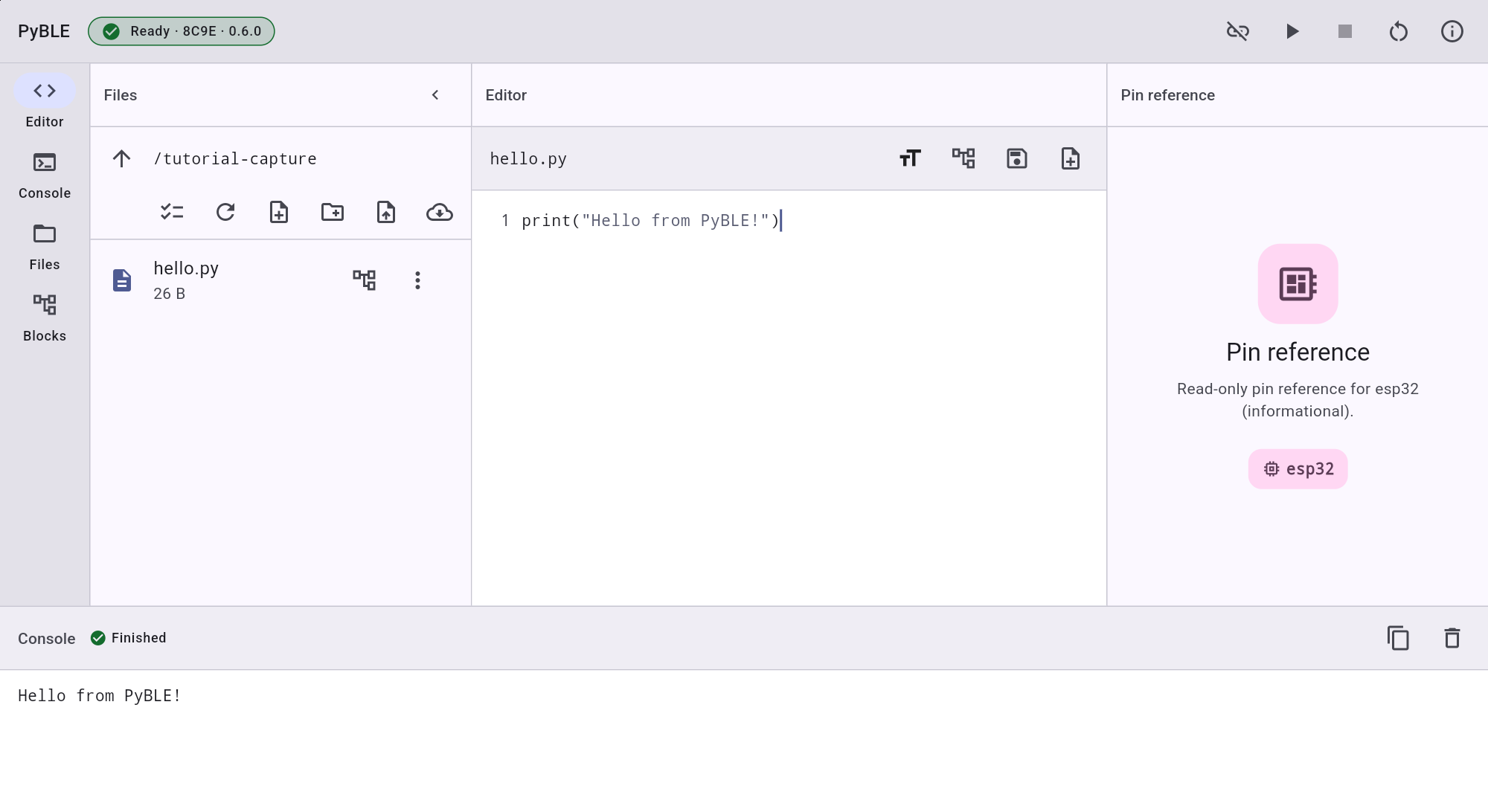Create a new file in Files panel
Viewport: 1488px width, 812px height.
pos(279,212)
